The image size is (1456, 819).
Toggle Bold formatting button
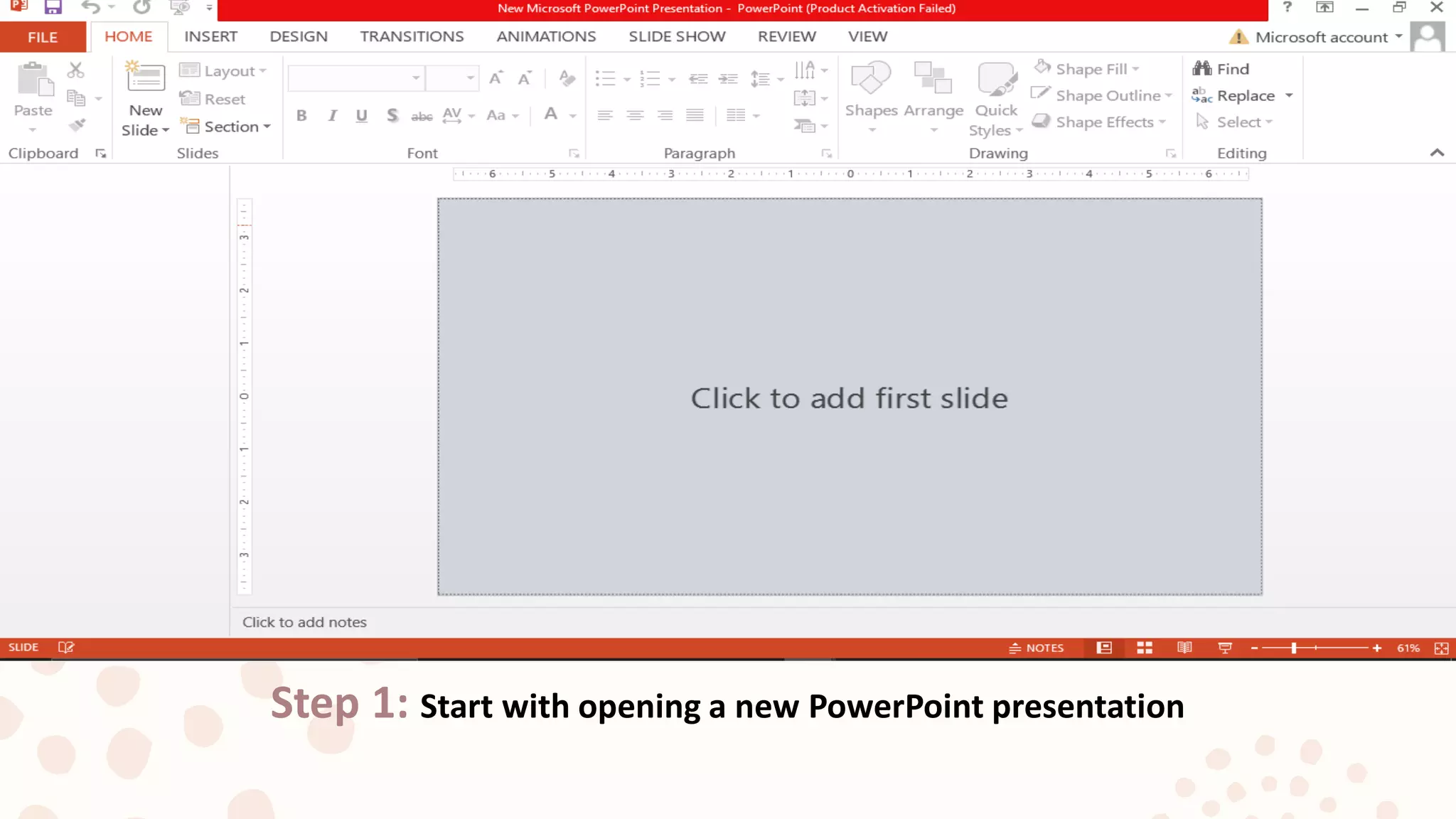[301, 115]
